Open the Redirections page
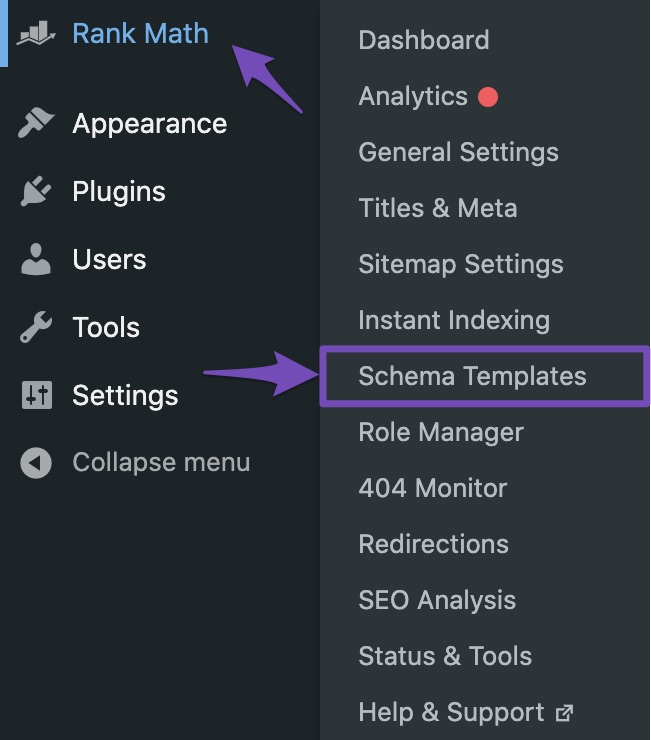The image size is (651, 740). pos(434,545)
